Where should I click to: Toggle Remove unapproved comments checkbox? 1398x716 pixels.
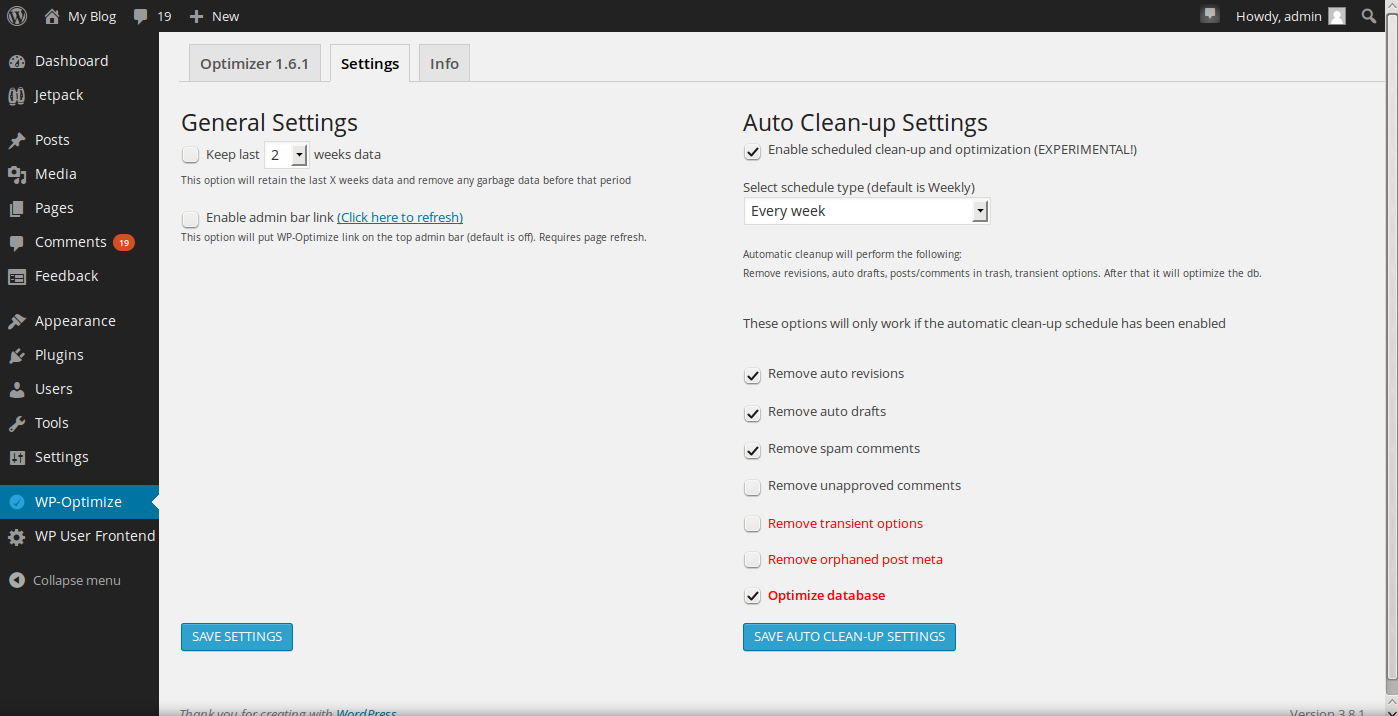[x=752, y=487]
